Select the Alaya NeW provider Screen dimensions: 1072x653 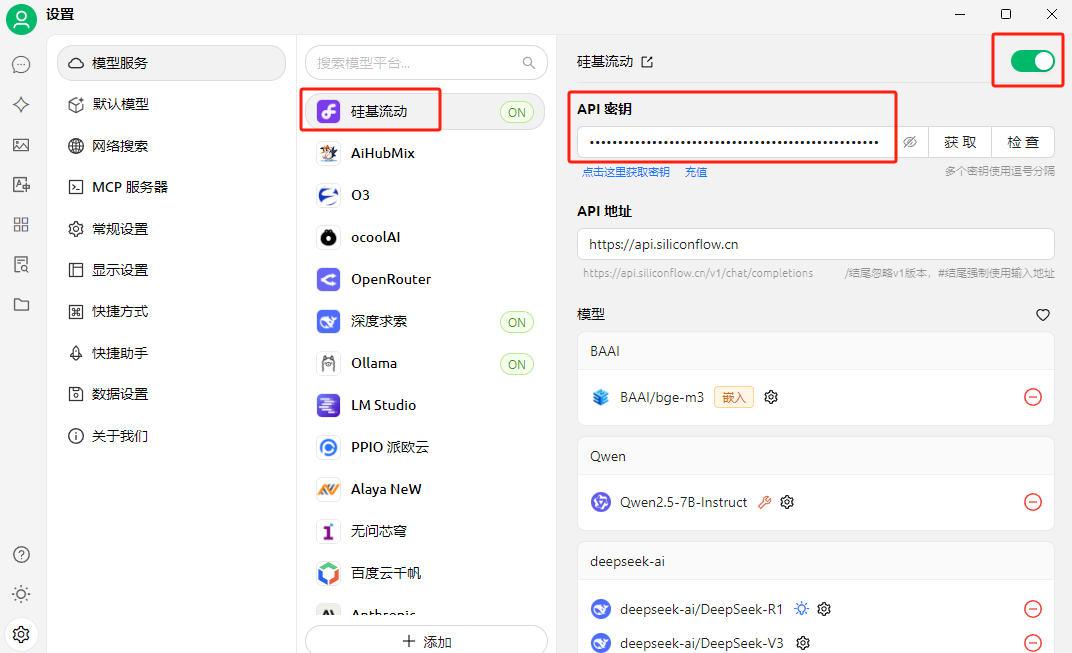(425, 490)
